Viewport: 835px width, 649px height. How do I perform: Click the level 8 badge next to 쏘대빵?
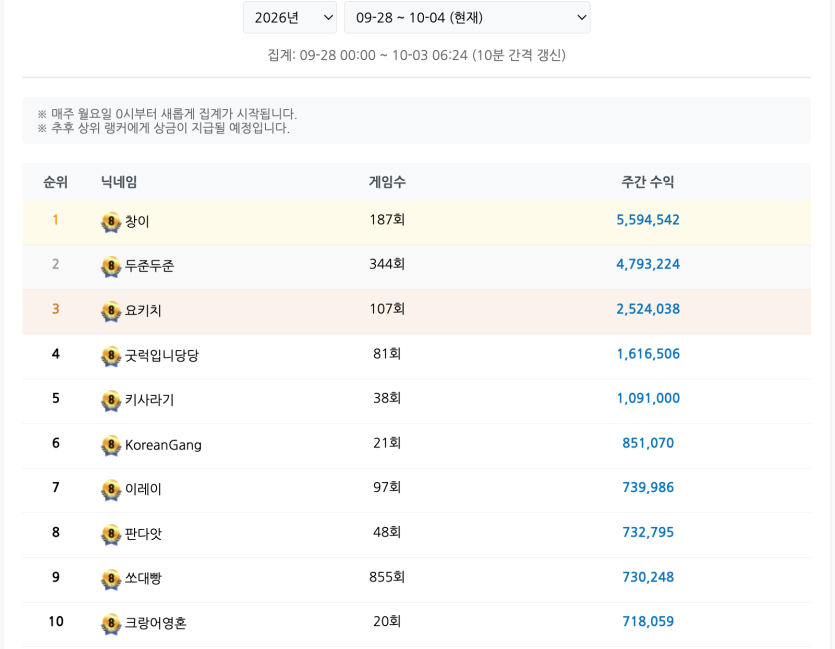pos(111,579)
